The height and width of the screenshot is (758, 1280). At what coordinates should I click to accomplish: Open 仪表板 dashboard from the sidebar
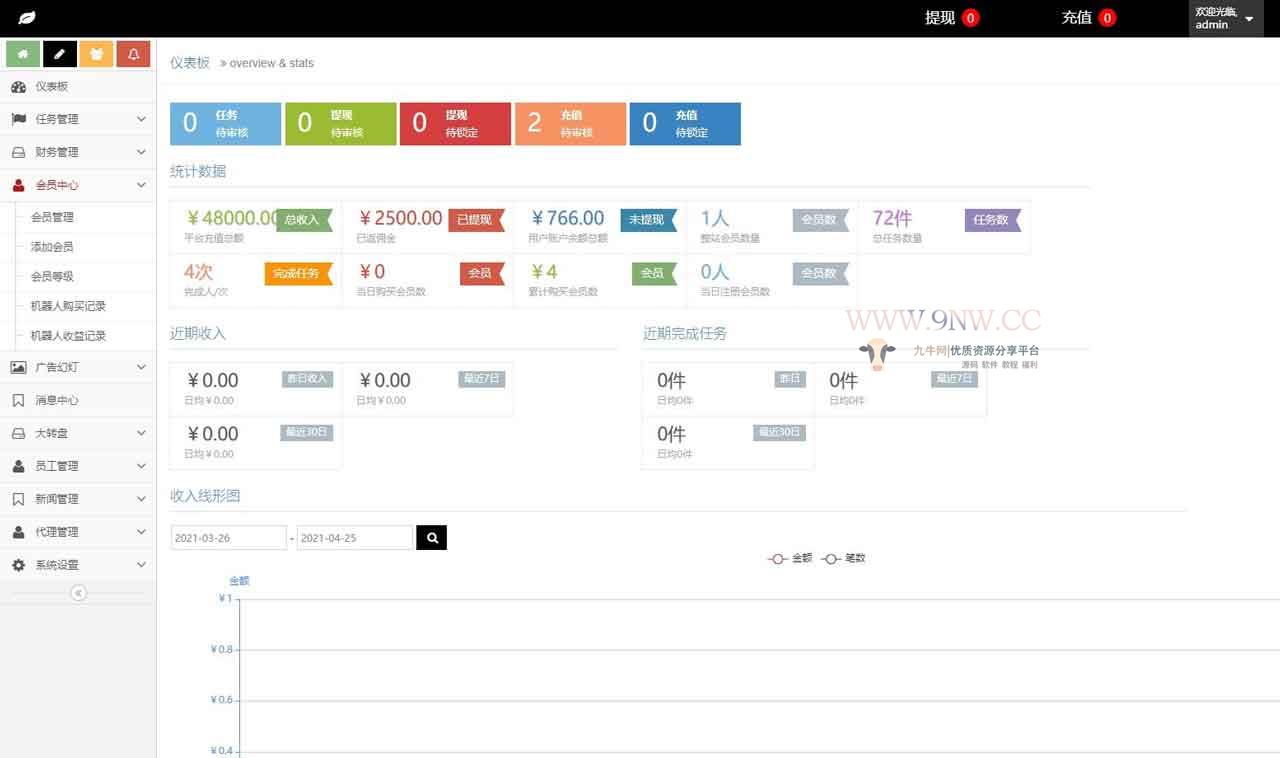coord(52,87)
